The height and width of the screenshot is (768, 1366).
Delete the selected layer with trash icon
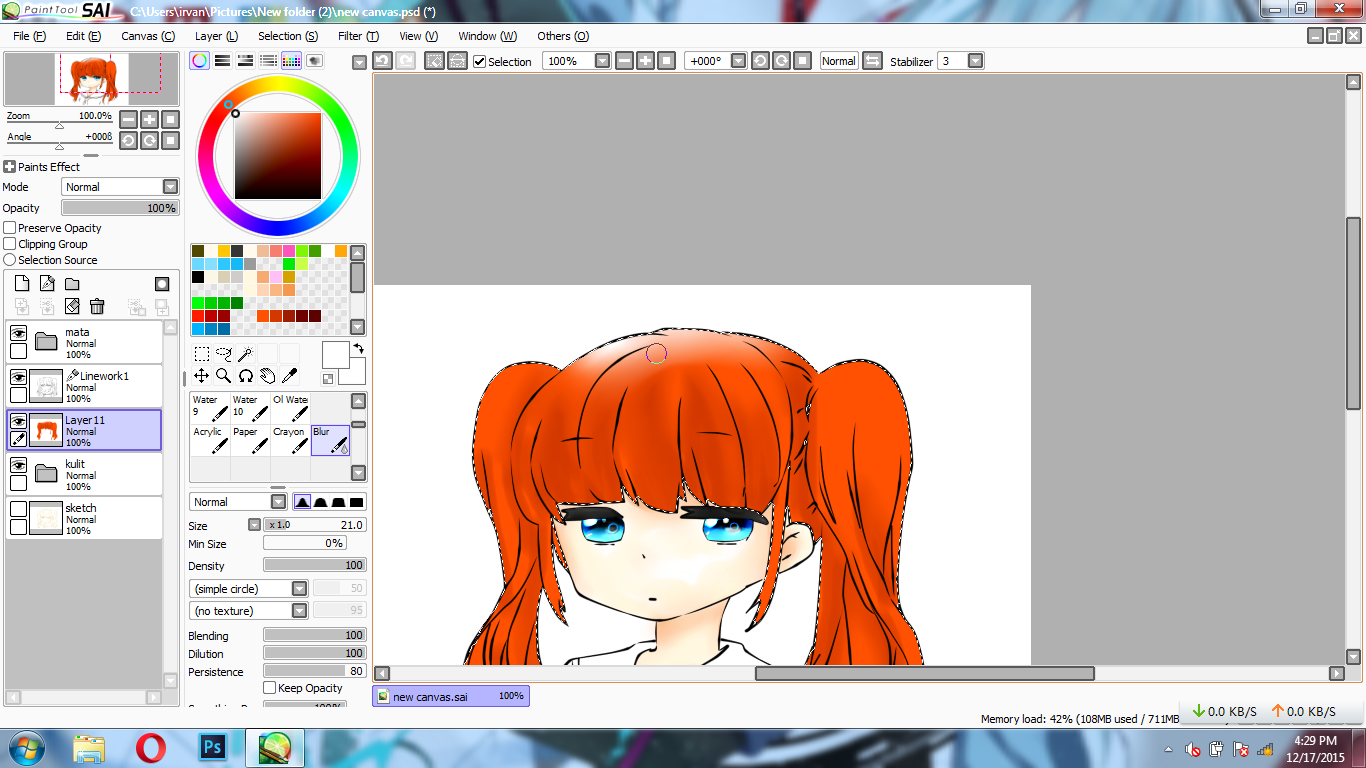[x=97, y=306]
